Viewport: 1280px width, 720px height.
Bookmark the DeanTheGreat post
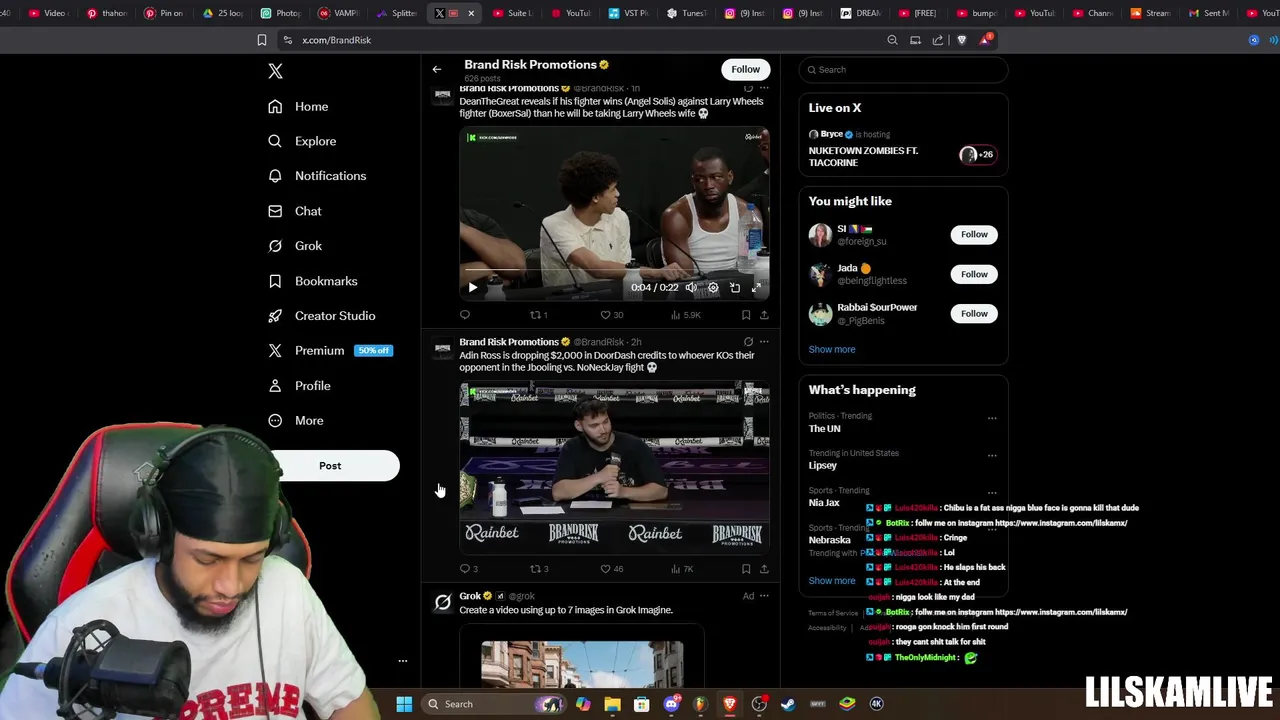pos(746,315)
